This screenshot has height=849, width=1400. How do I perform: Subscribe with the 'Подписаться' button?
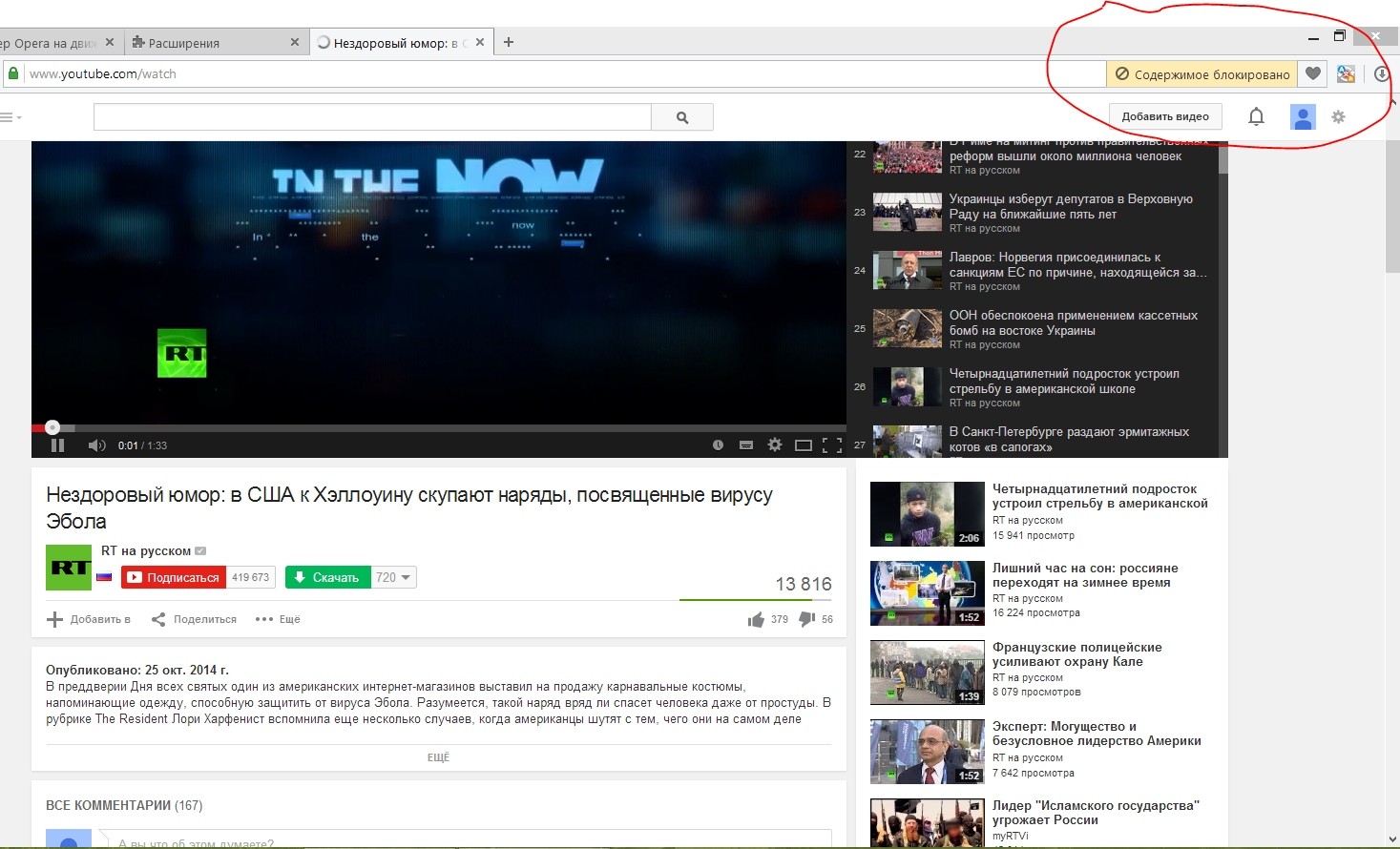tap(173, 577)
